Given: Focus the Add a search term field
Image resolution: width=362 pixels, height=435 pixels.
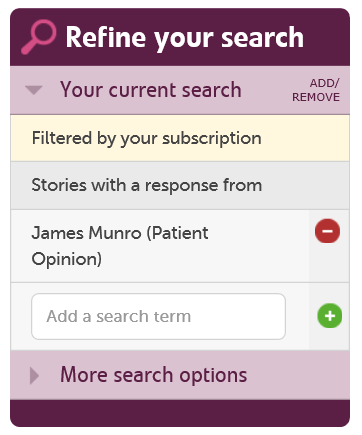Looking at the screenshot, I should pos(158,316).
